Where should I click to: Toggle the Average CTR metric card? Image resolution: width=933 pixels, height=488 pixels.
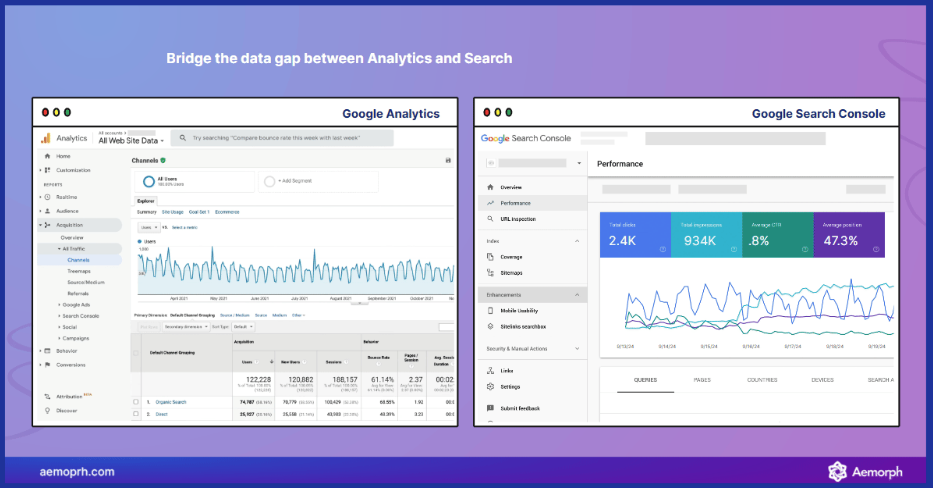pos(778,235)
